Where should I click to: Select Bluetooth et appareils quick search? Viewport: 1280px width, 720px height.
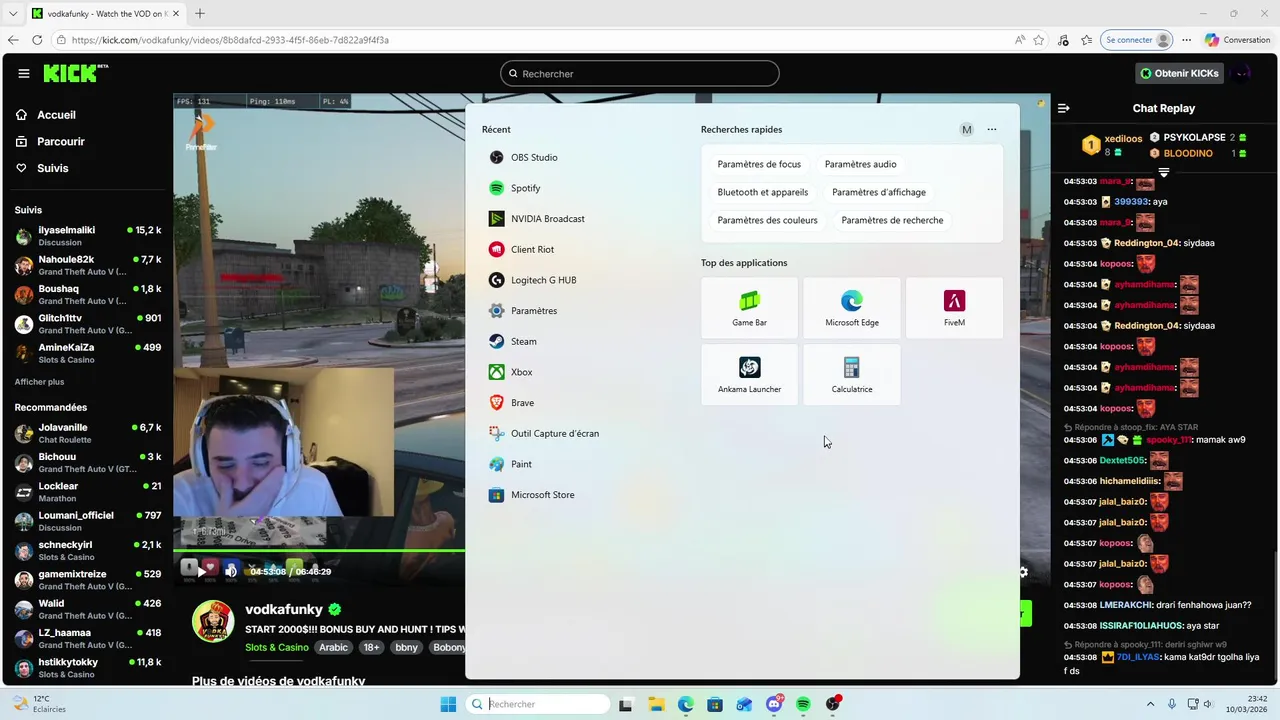tap(763, 192)
